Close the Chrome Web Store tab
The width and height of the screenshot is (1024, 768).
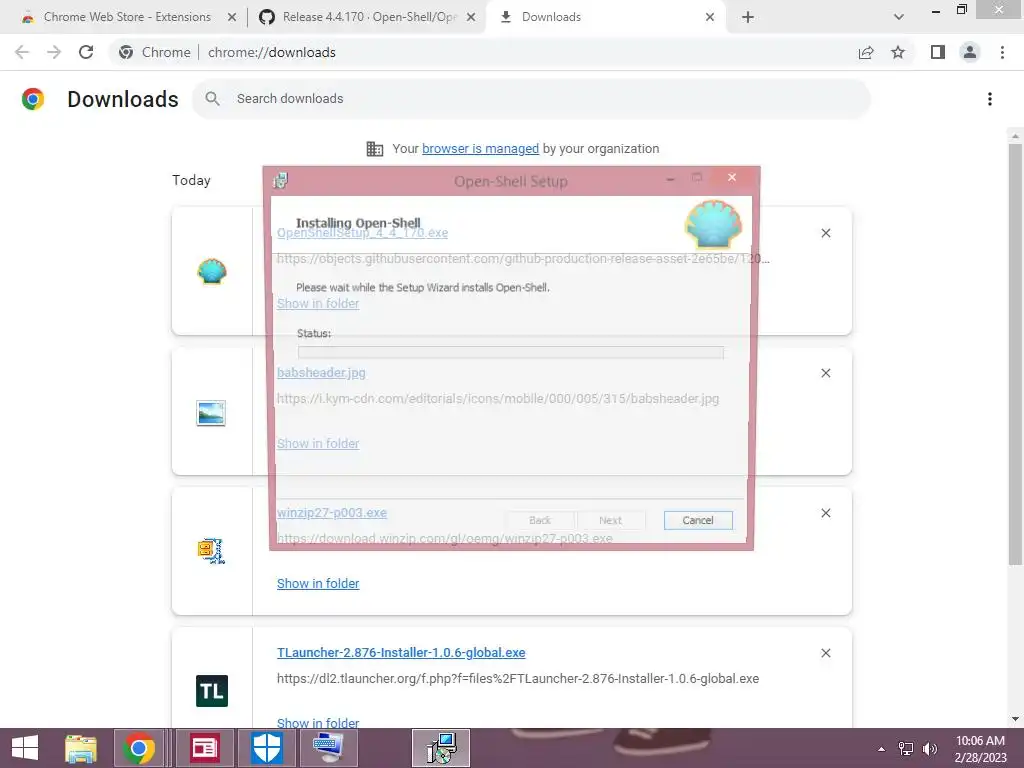pos(231,17)
